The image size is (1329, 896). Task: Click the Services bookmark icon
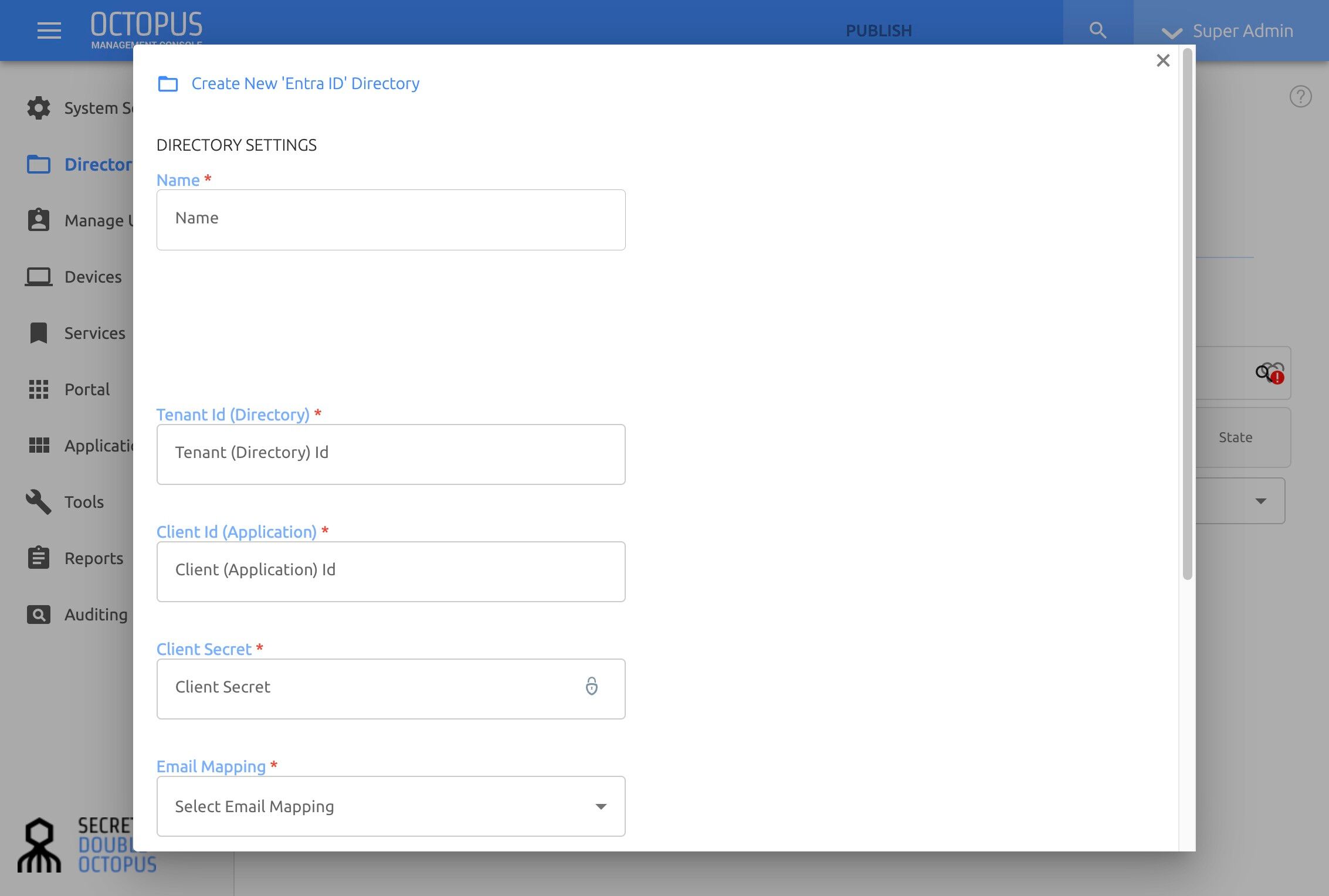[39, 333]
